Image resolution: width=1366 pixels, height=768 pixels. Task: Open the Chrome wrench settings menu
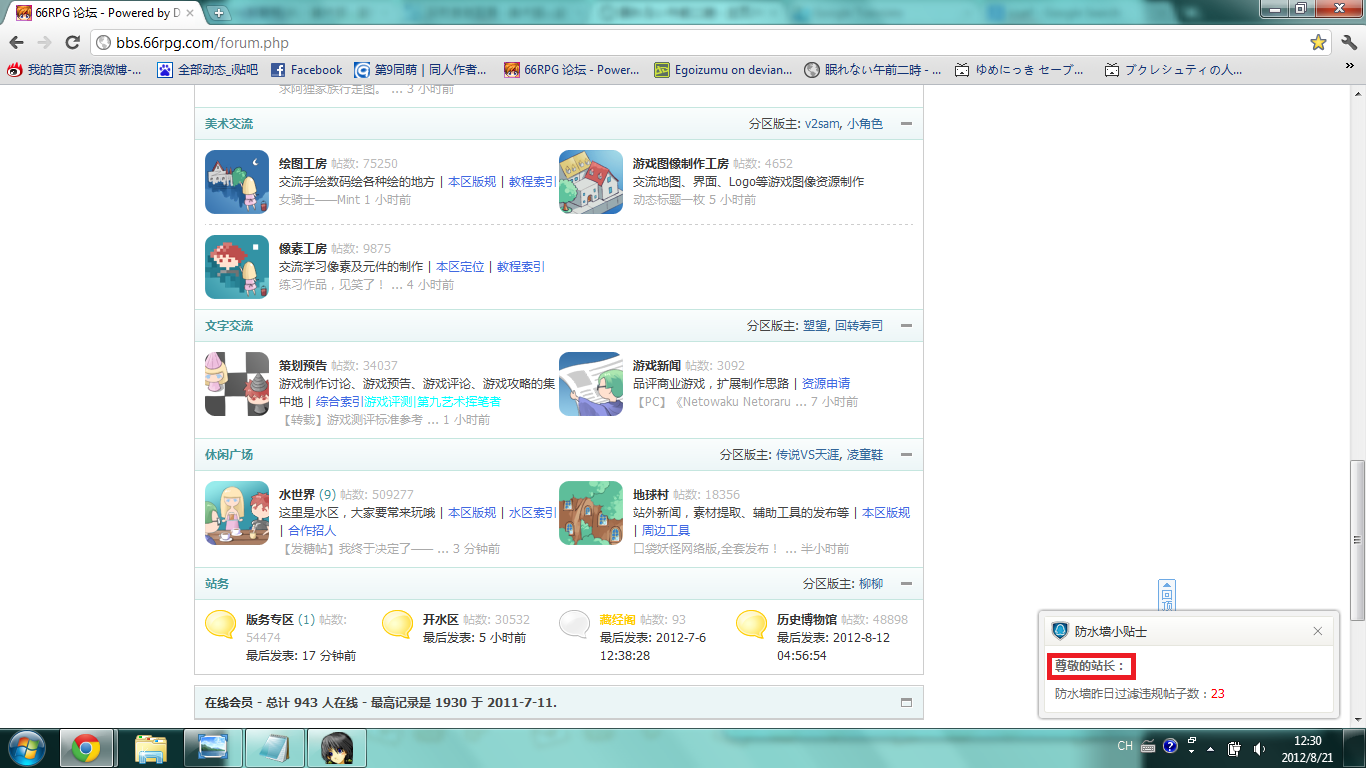(1348, 42)
